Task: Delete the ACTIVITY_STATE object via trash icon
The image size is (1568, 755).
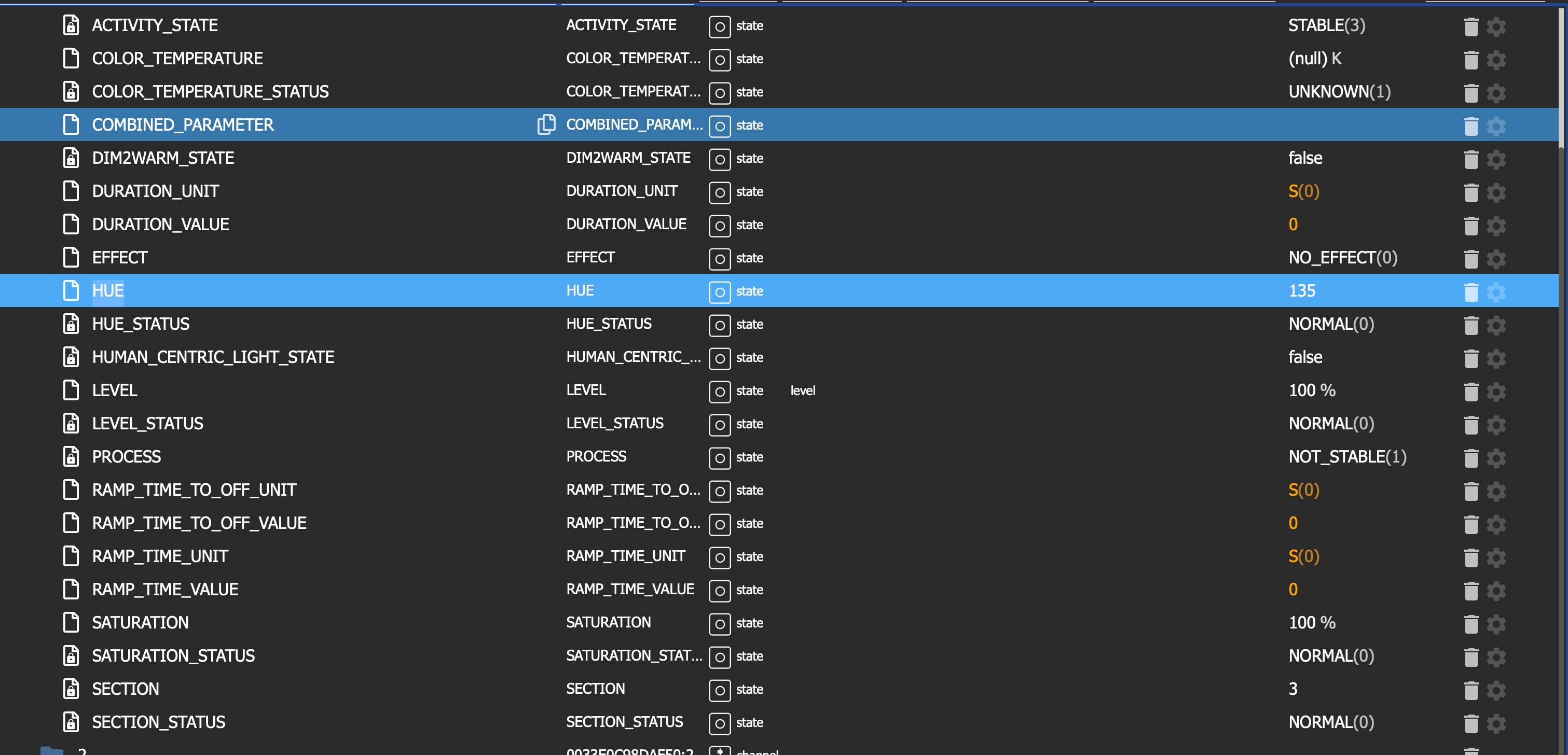Action: coord(1470,26)
